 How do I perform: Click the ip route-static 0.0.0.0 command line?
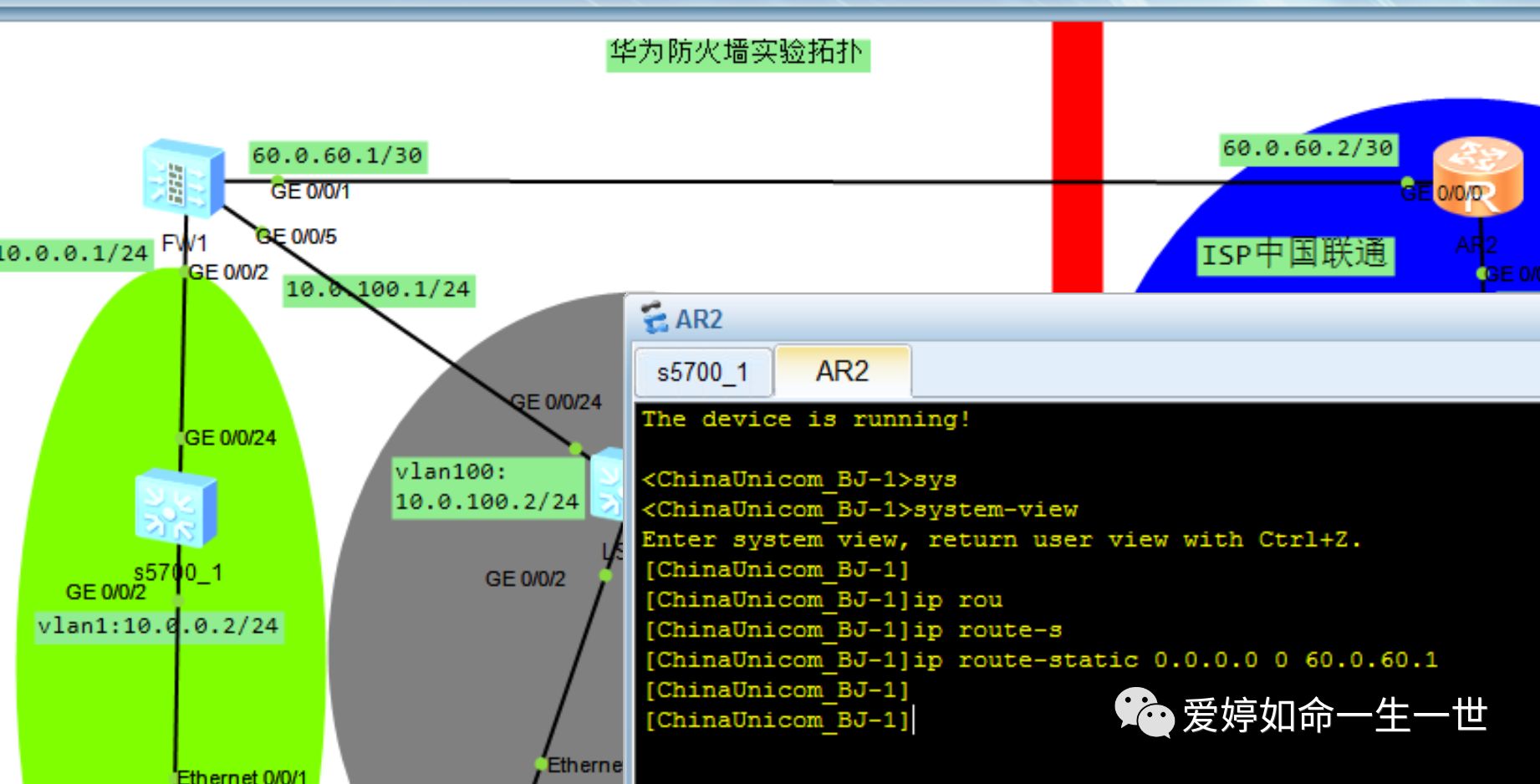tap(1041, 659)
